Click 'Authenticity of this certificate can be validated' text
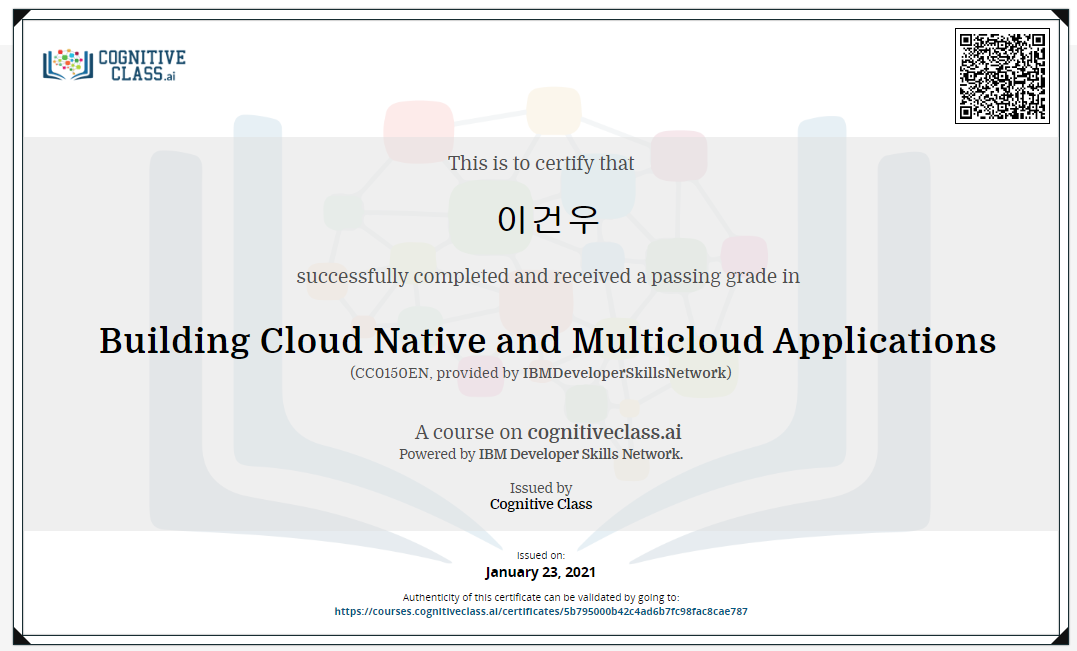This screenshot has height=651, width=1077. [541, 597]
